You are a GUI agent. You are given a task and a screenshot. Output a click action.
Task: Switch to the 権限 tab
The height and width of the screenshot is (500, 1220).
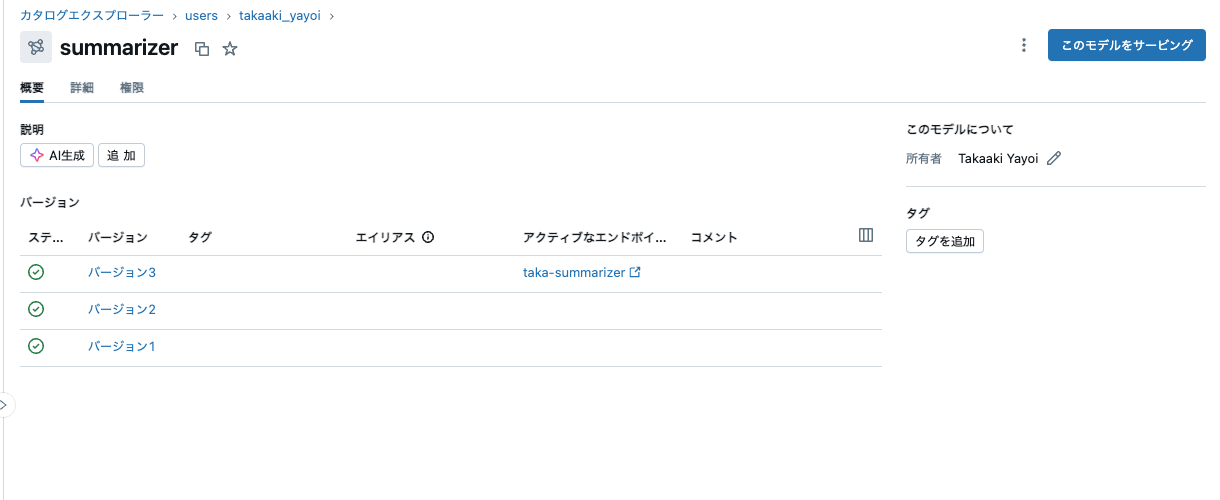(x=132, y=88)
